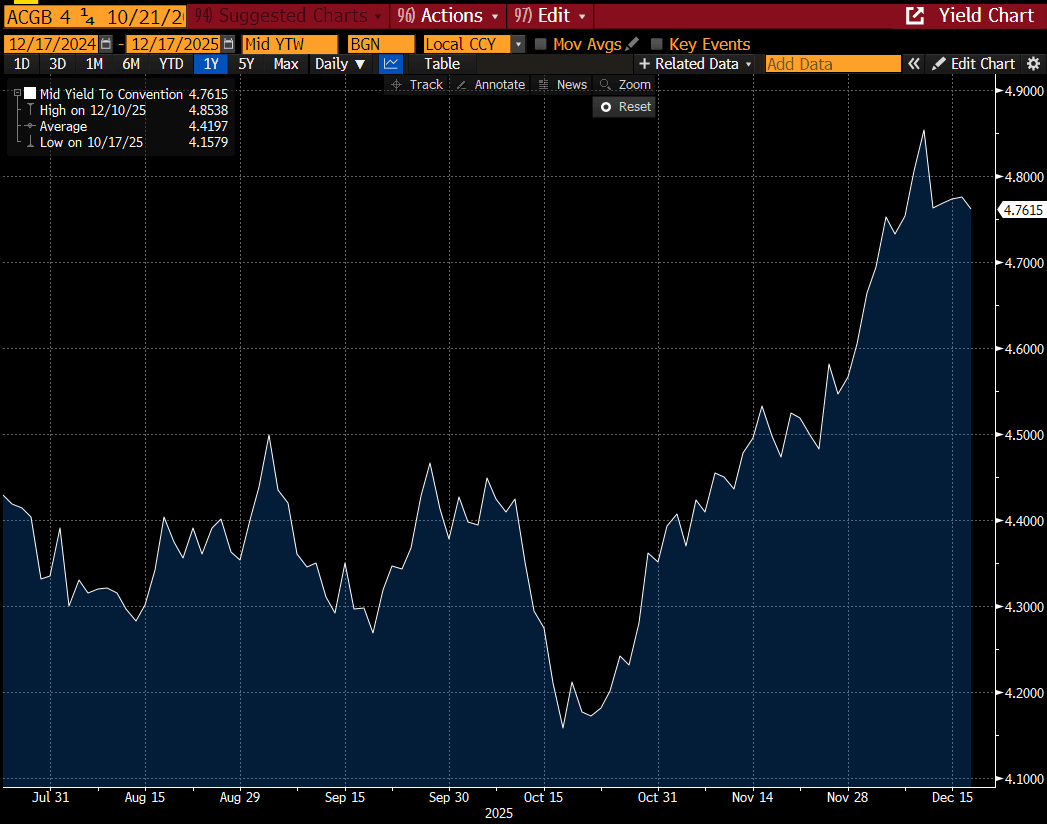Screen dimensions: 1047x824
Task: Toggle the Key Events checkbox
Action: (x=657, y=44)
